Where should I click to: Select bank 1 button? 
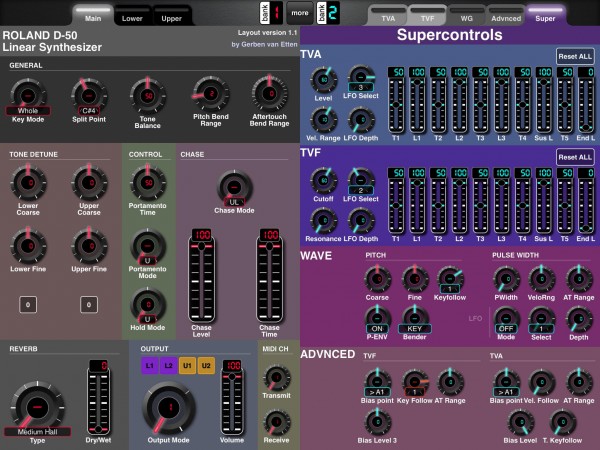271,13
